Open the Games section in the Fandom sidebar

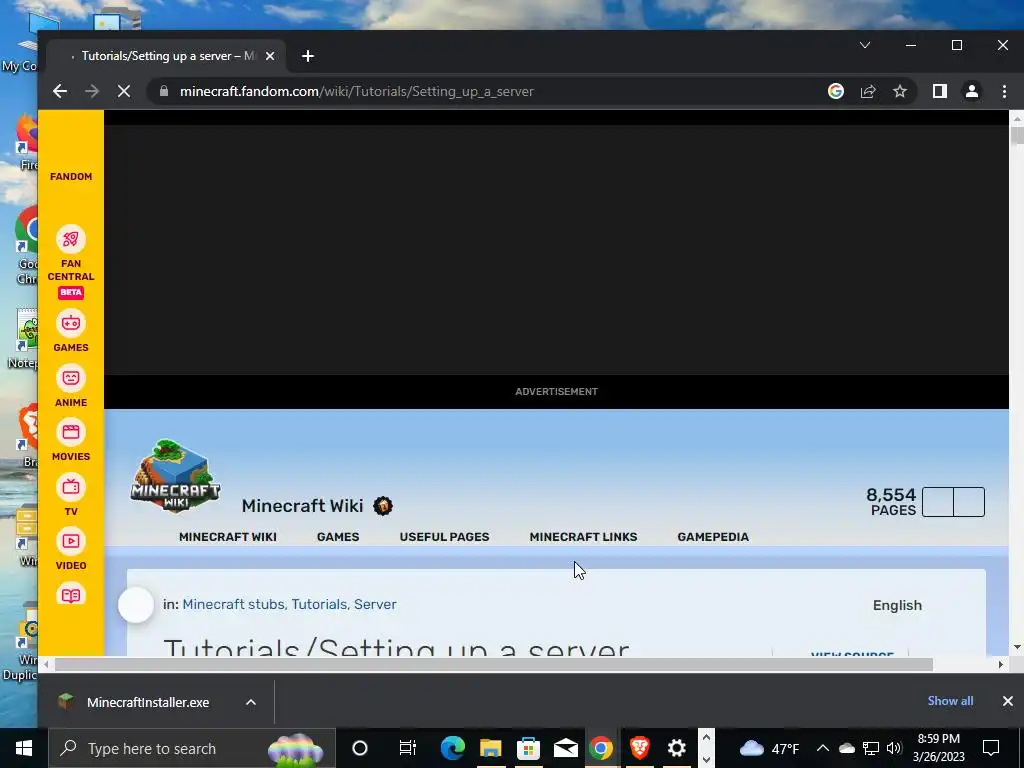[71, 332]
